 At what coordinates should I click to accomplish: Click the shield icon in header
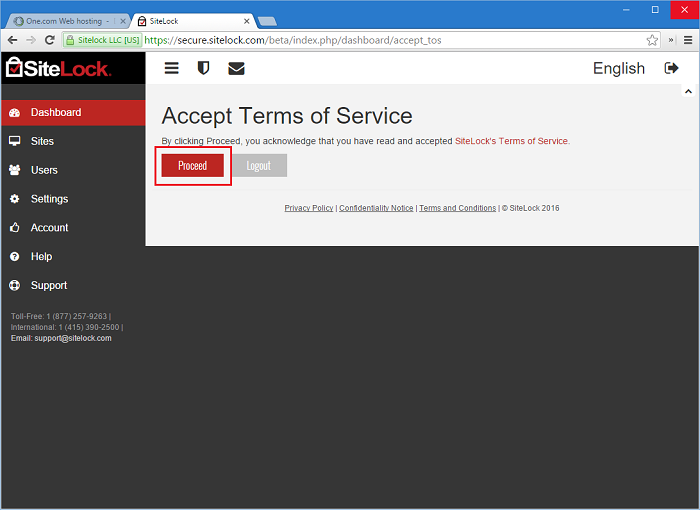[x=204, y=68]
